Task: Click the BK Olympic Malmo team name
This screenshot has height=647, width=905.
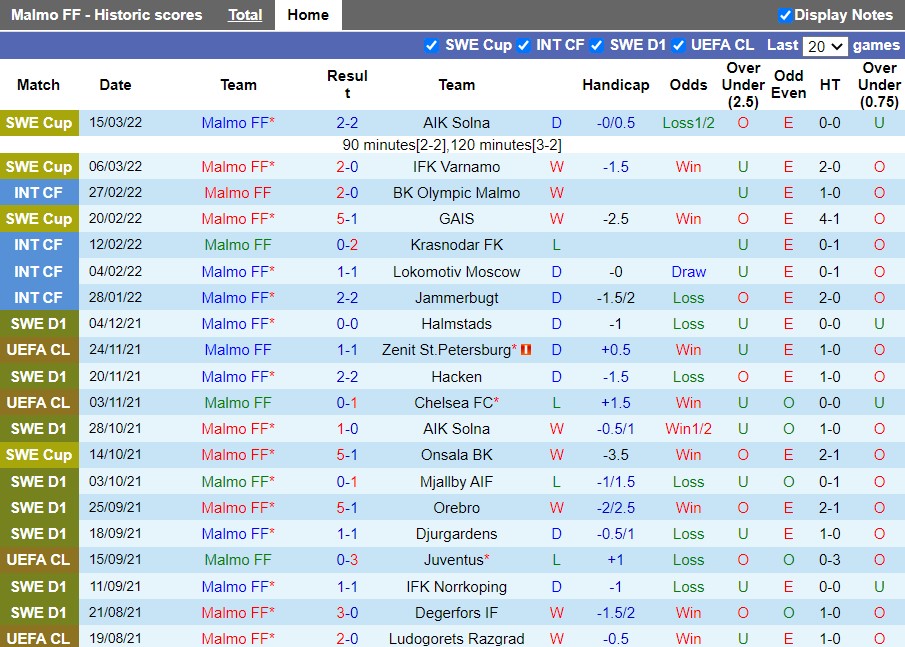Action: (456, 193)
